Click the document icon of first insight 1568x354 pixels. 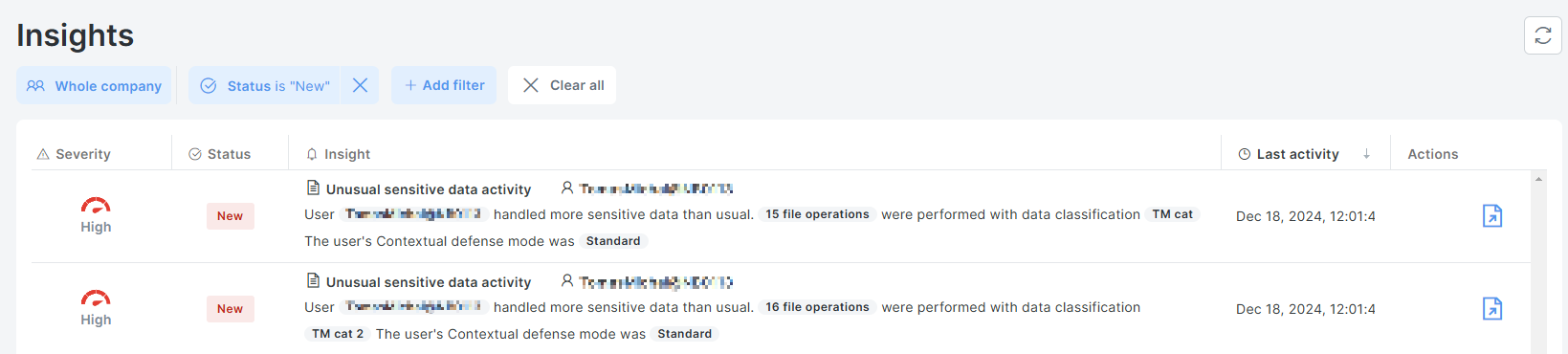point(313,188)
